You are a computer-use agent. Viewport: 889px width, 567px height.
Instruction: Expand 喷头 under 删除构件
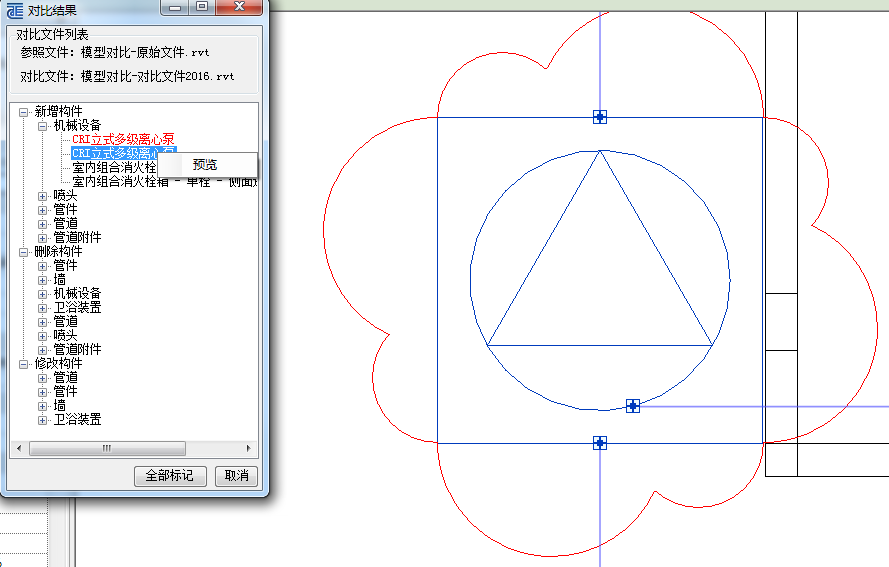click(43, 336)
